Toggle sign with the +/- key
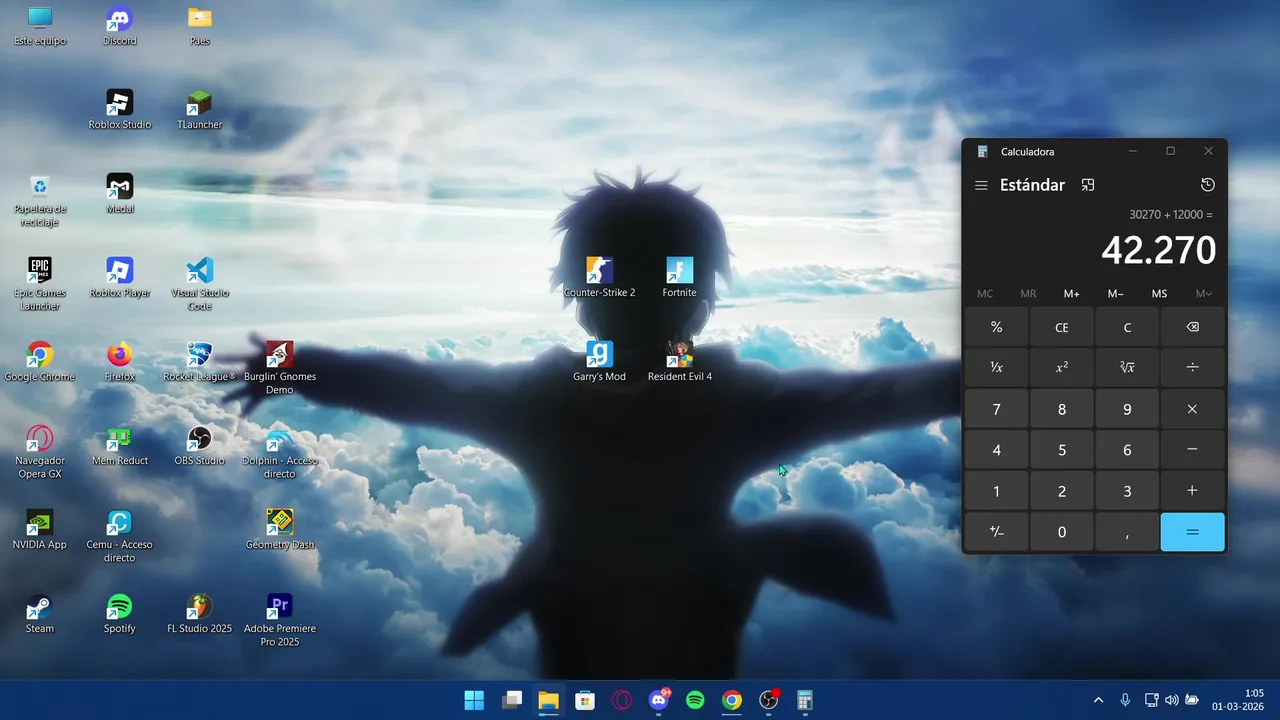 996,532
